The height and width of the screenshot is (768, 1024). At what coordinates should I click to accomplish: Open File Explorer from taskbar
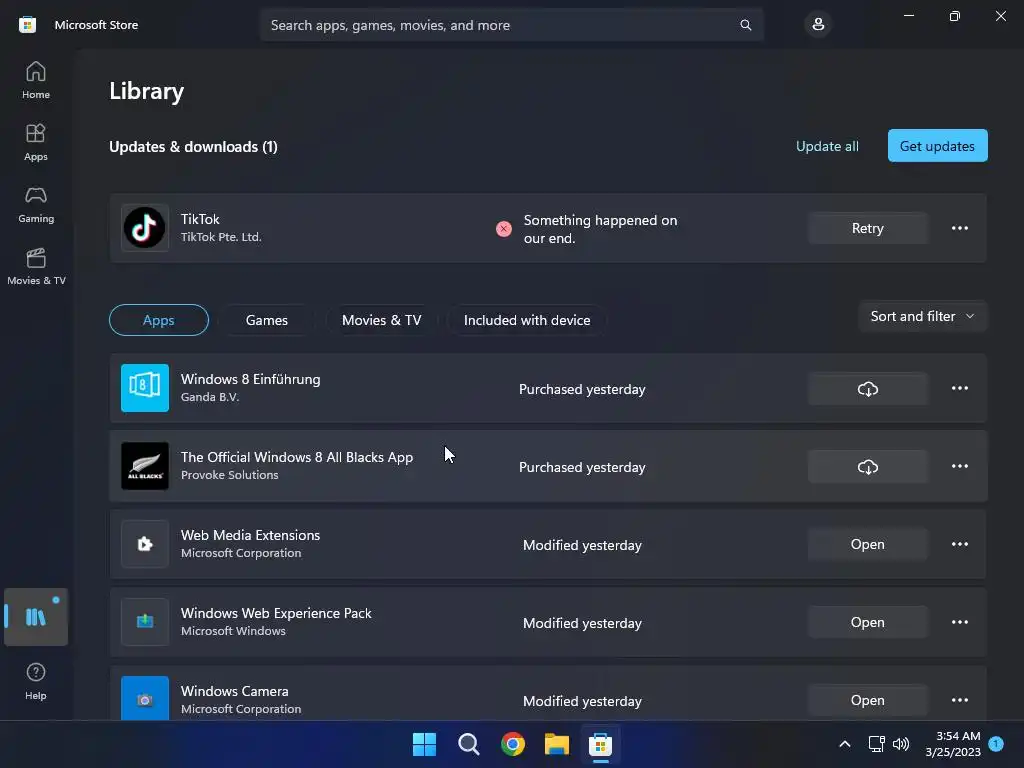[556, 744]
